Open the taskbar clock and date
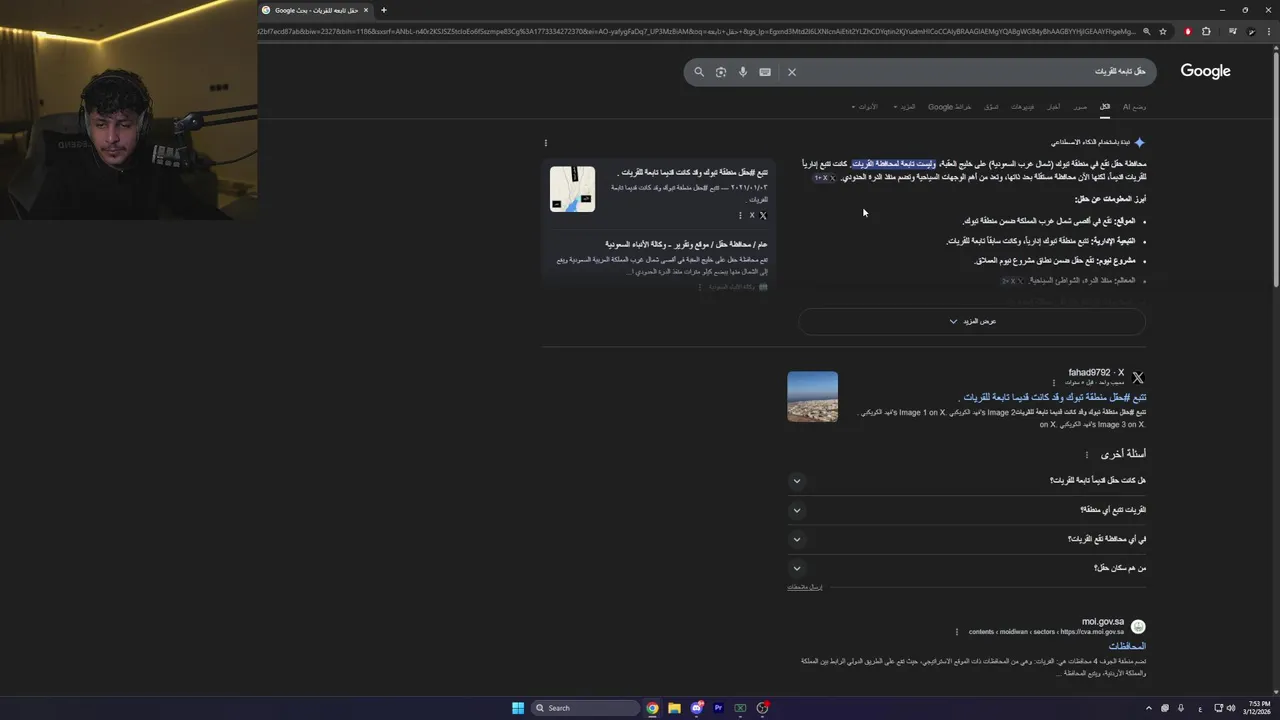 click(1259, 708)
